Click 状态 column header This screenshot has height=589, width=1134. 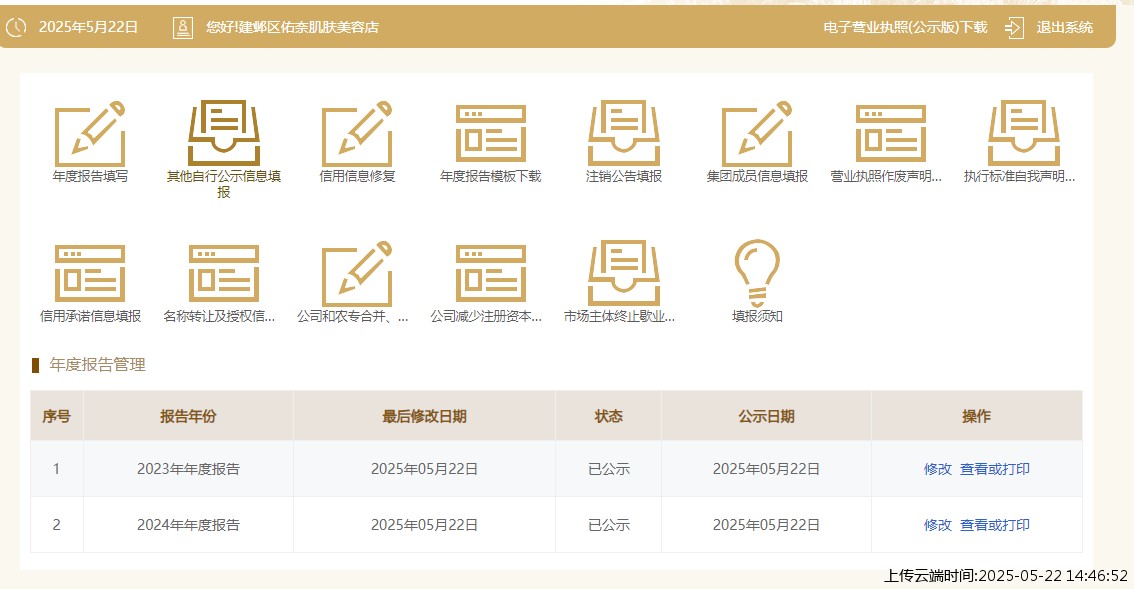pos(609,416)
